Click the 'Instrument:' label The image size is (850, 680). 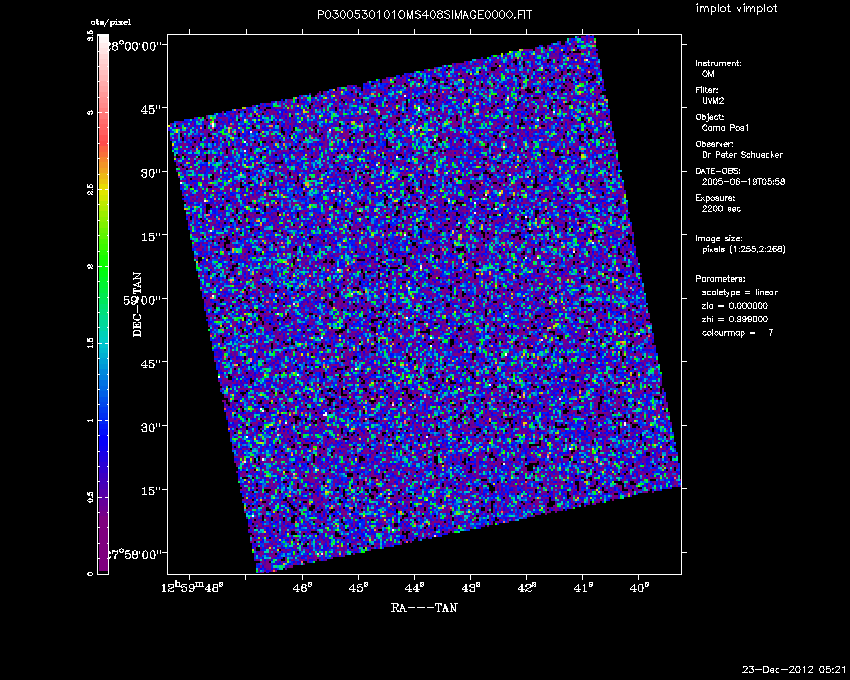718,63
